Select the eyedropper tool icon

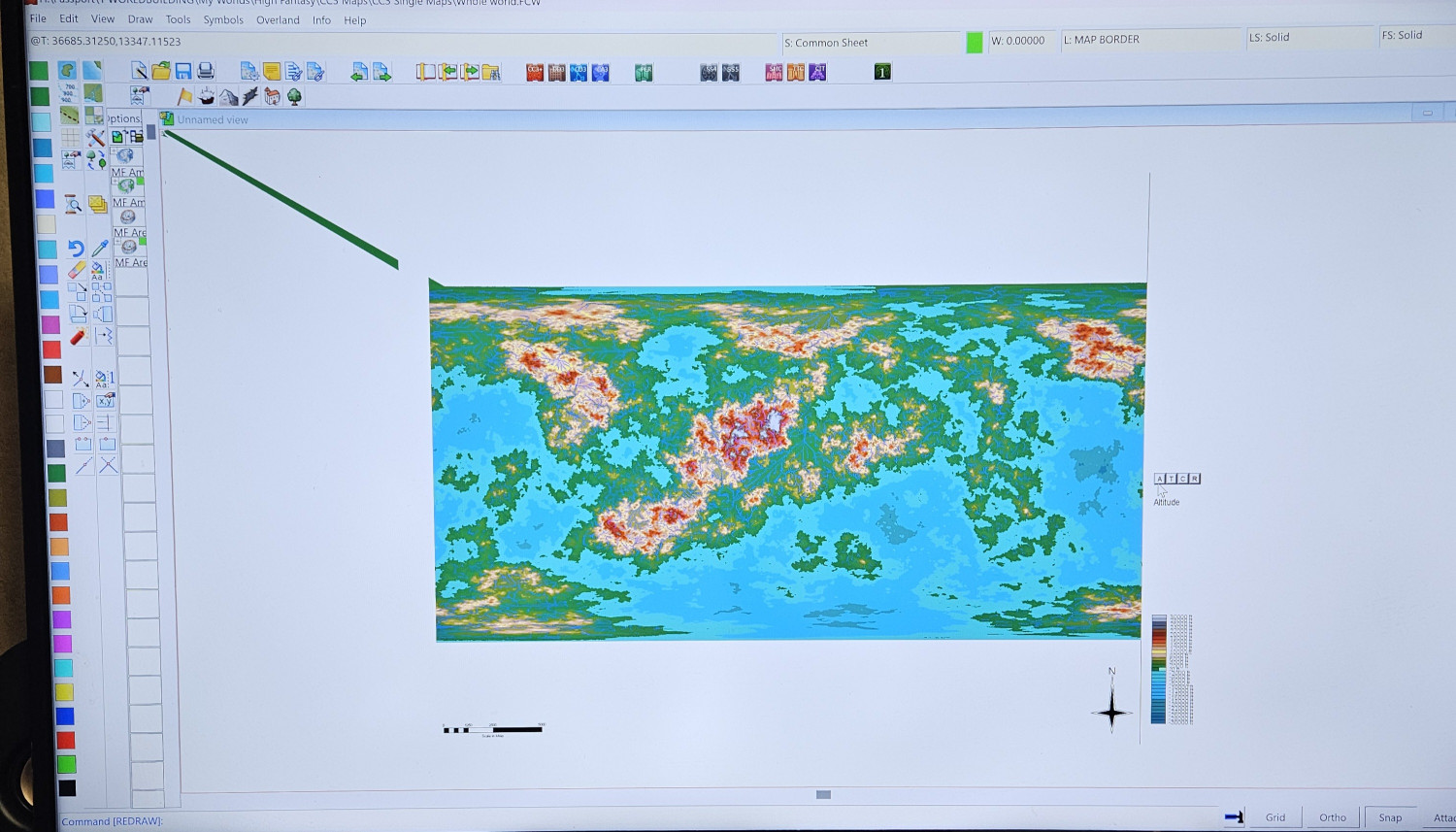click(x=99, y=249)
